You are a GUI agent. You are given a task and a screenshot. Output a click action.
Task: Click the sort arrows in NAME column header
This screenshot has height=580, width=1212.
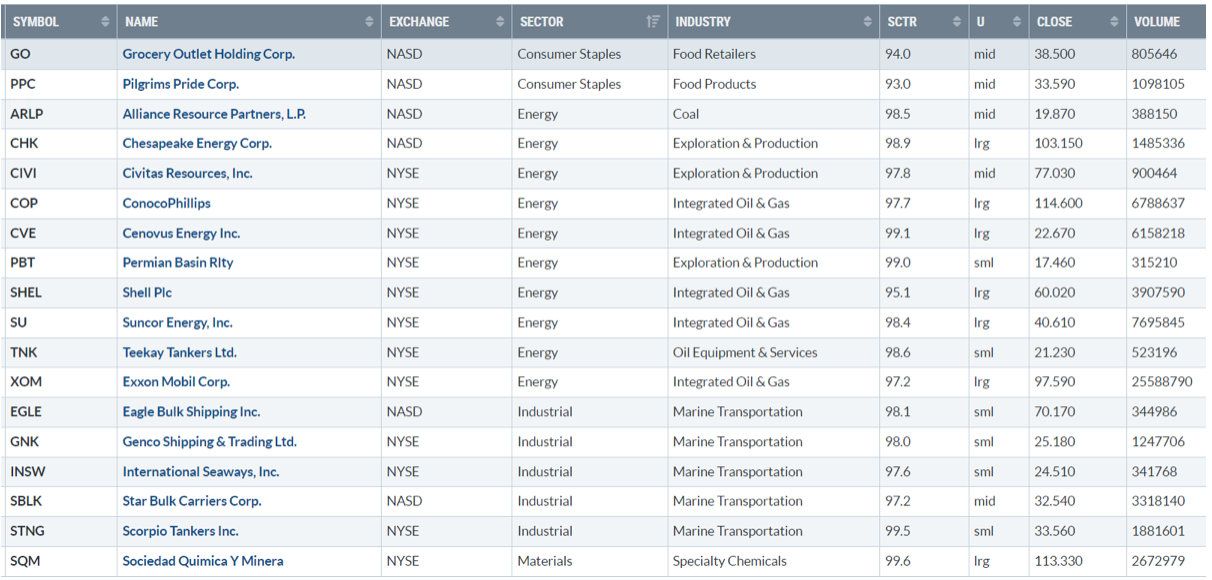tap(370, 21)
